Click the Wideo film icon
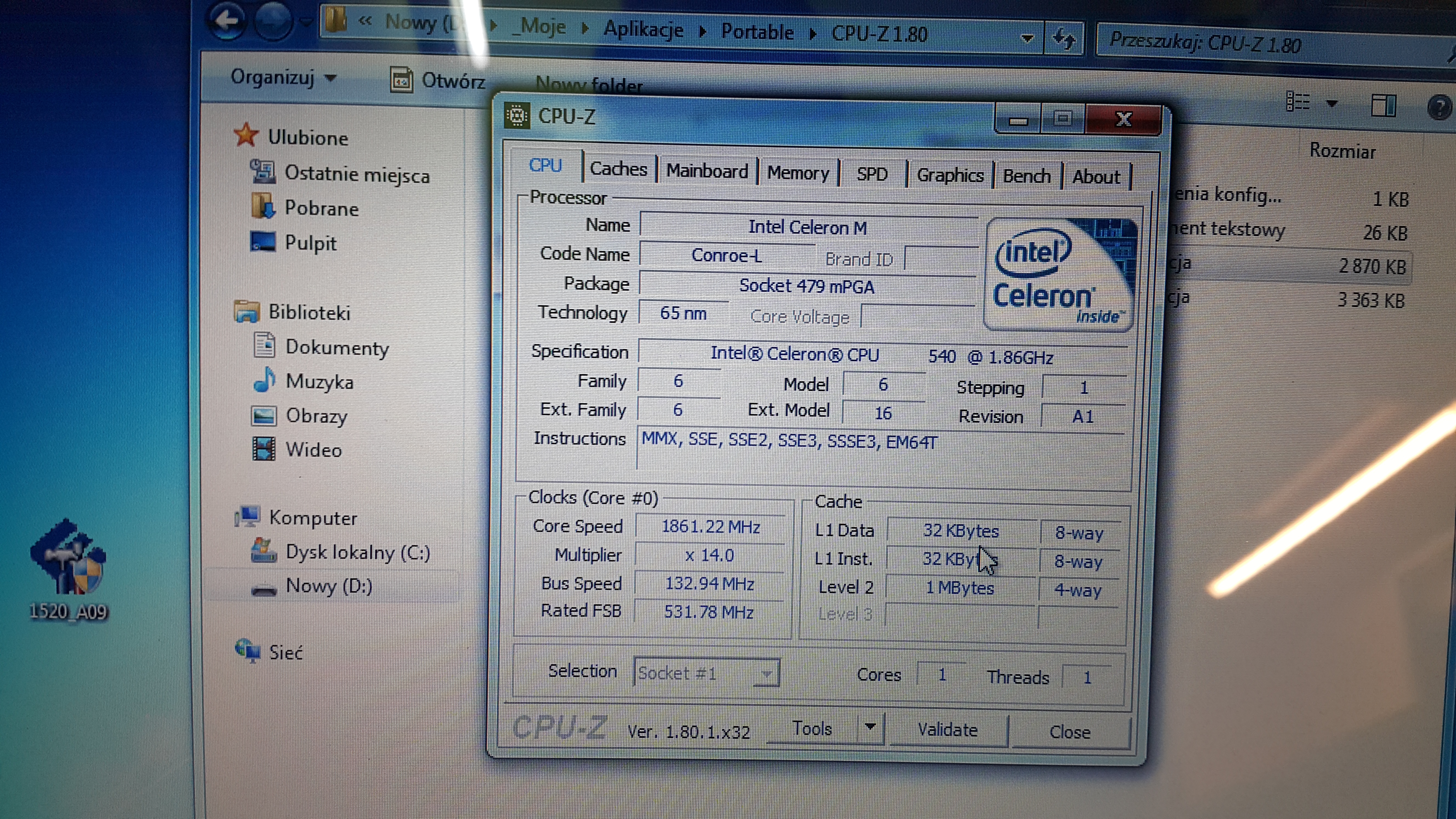Viewport: 1456px width, 819px height. coord(263,449)
